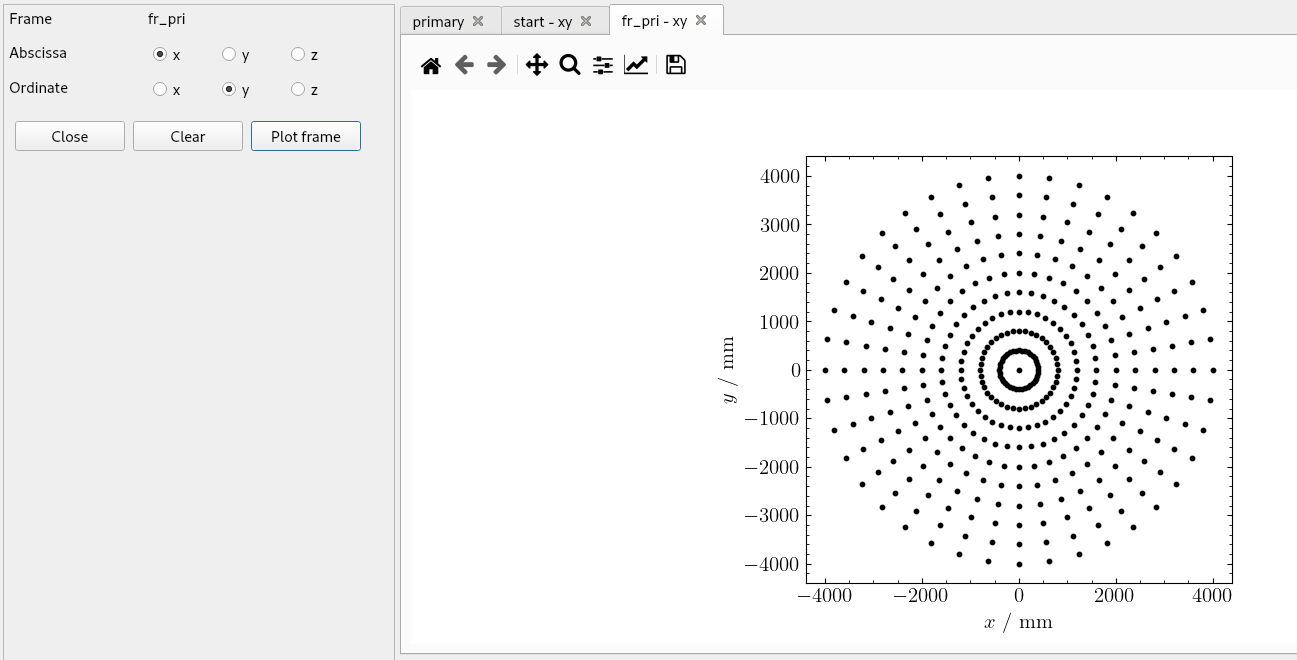Select y as the Abscissa axis
1297x660 pixels.
(229, 54)
